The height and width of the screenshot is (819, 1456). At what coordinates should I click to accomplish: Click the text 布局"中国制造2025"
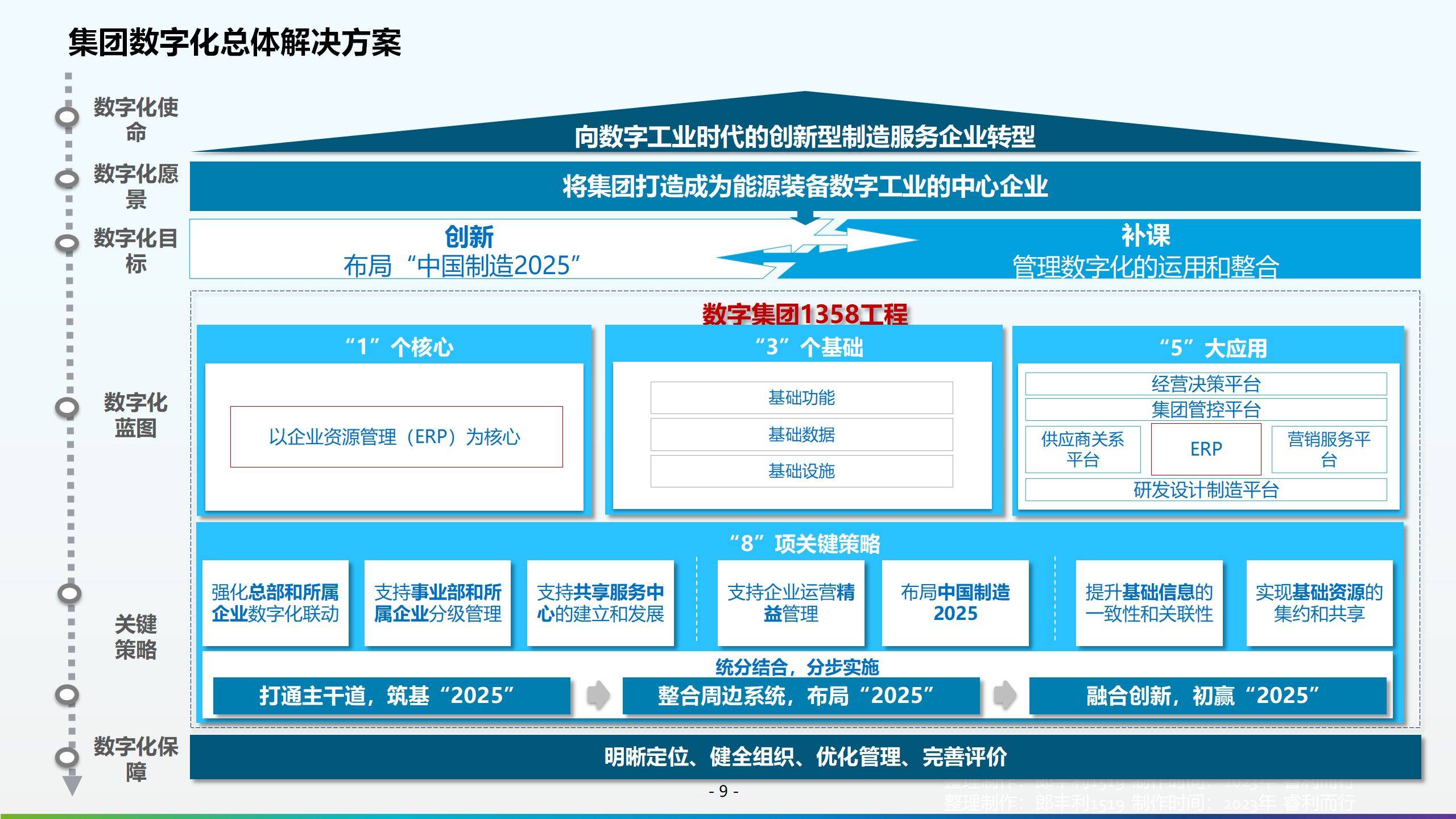click(462, 266)
